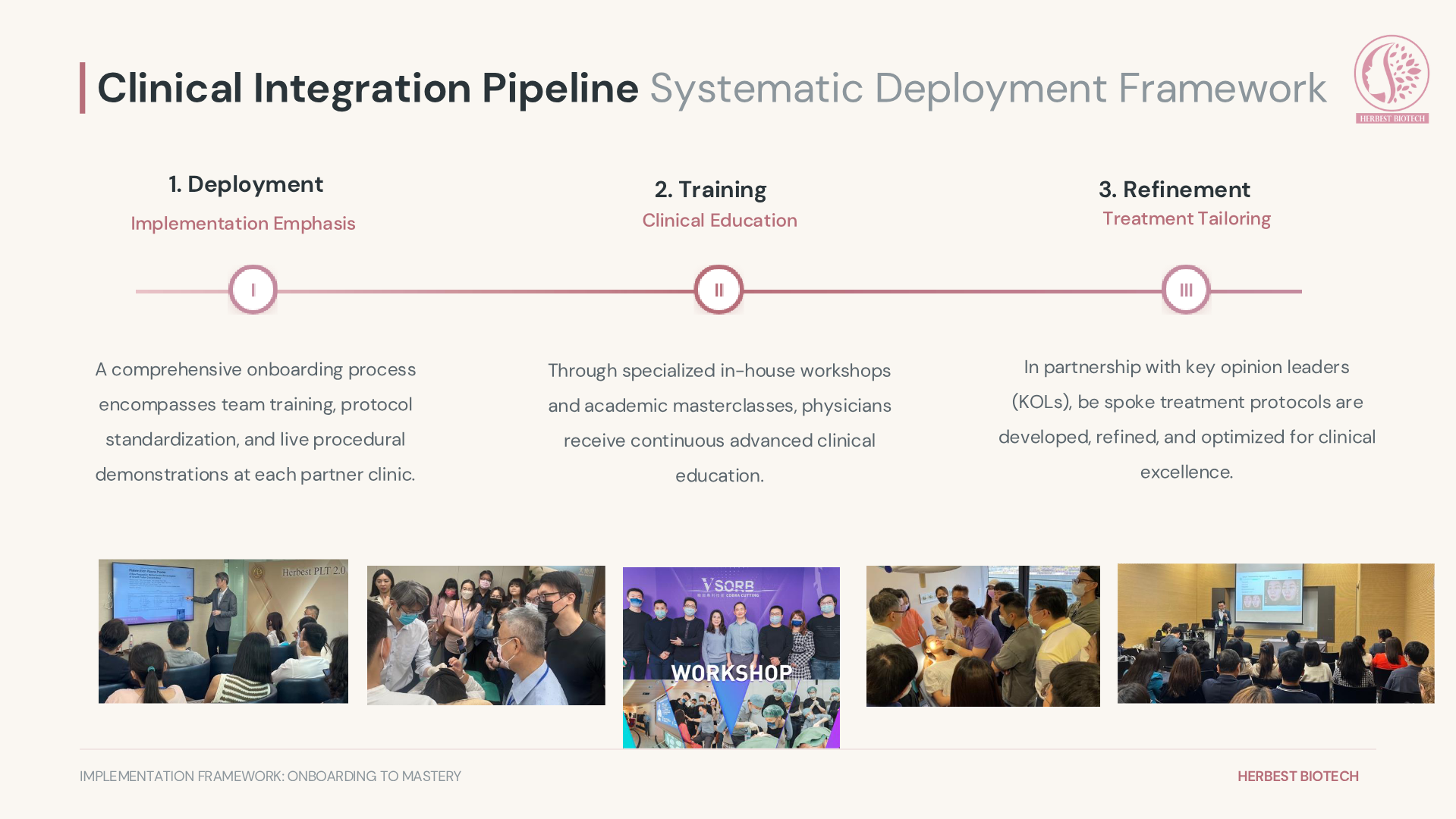Select timeline marker III
The width and height of the screenshot is (1456, 819).
[1186, 290]
